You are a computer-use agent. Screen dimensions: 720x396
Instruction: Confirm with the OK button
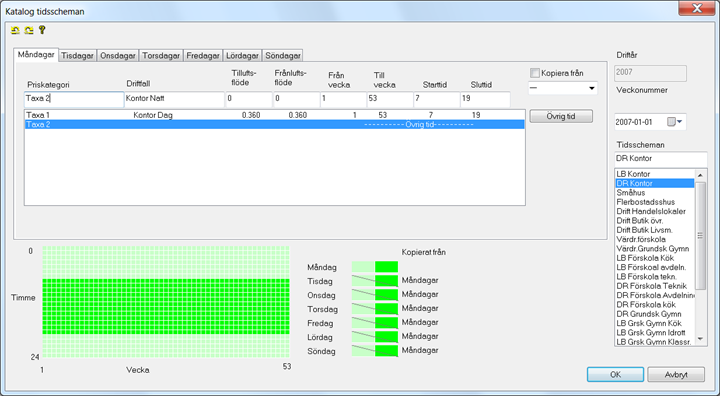click(x=615, y=374)
